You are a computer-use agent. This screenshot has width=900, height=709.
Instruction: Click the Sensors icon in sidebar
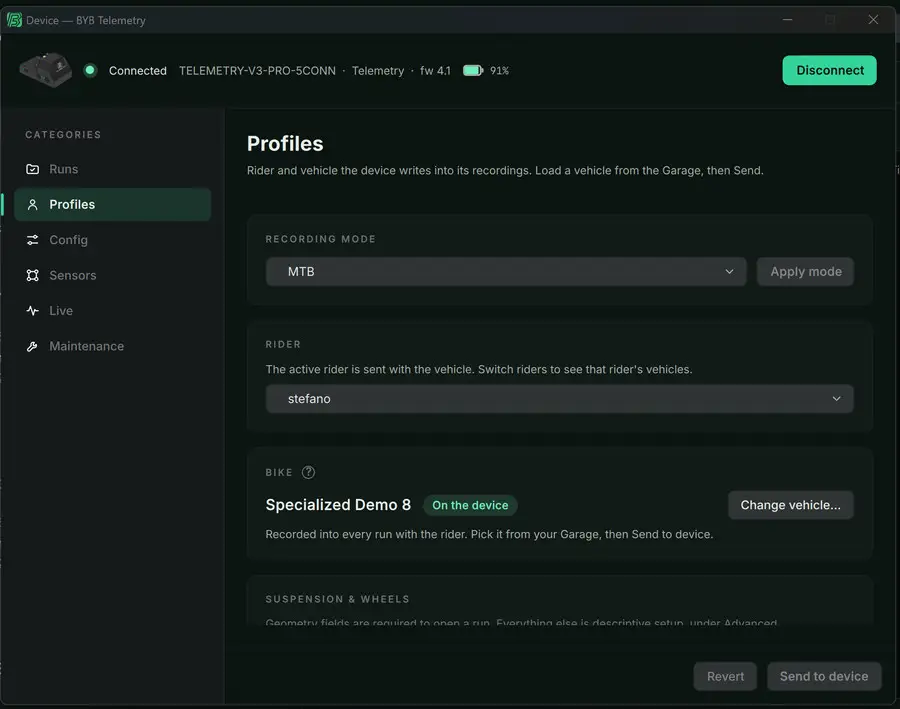33,276
